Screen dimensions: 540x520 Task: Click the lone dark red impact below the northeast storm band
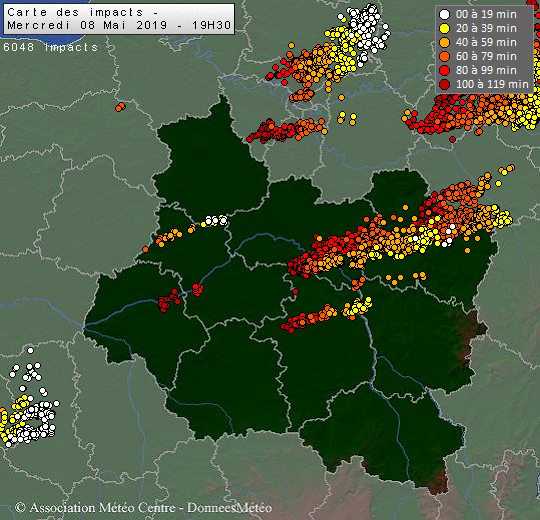pos(453,139)
